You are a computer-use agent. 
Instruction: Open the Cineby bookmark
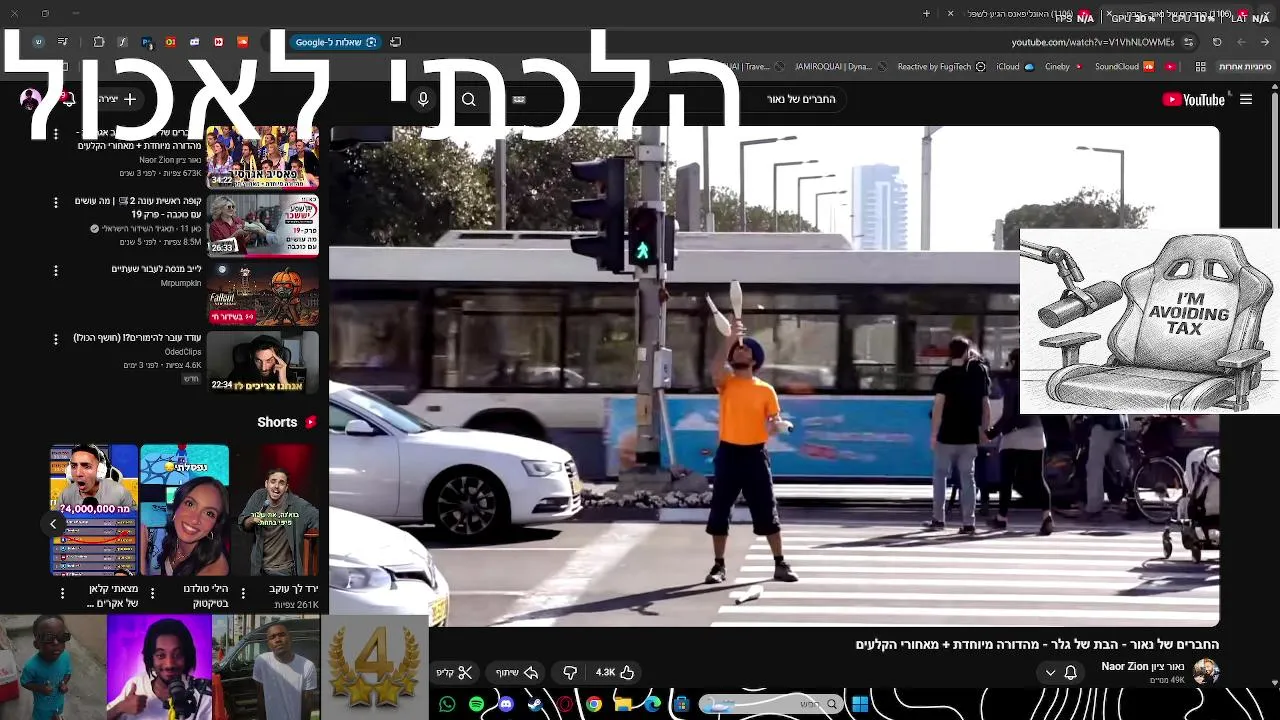tap(1064, 67)
